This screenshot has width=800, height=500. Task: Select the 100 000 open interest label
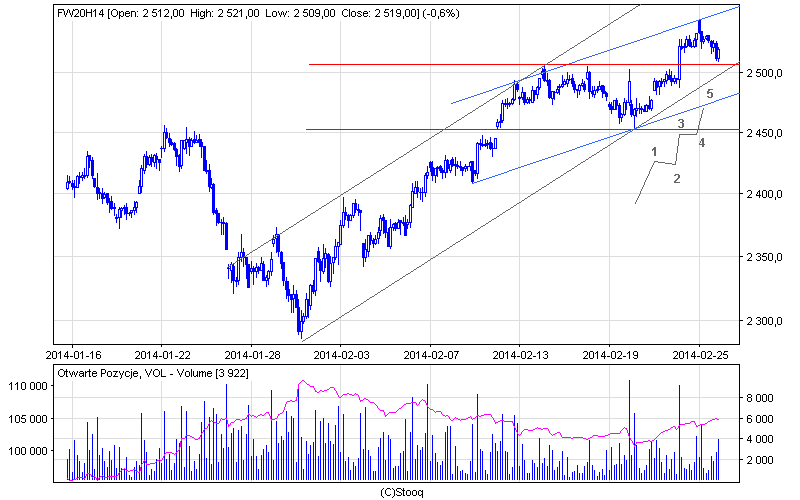click(x=28, y=451)
